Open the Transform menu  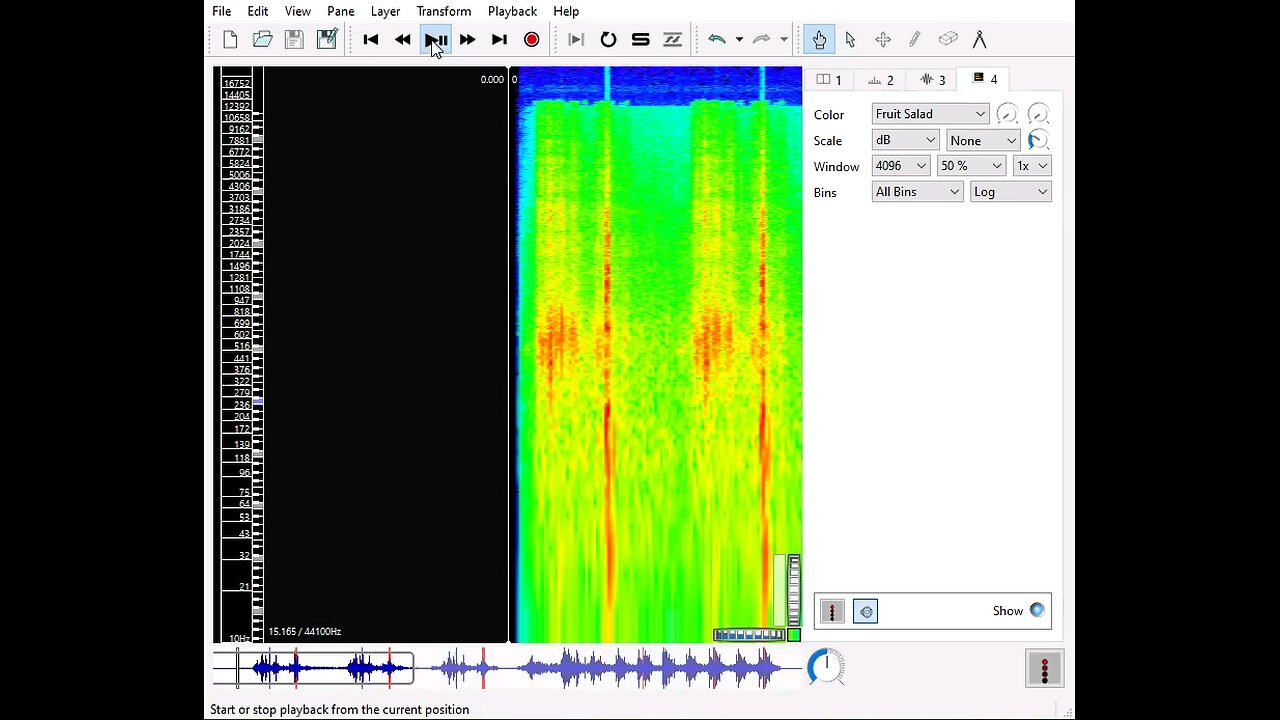tap(443, 11)
